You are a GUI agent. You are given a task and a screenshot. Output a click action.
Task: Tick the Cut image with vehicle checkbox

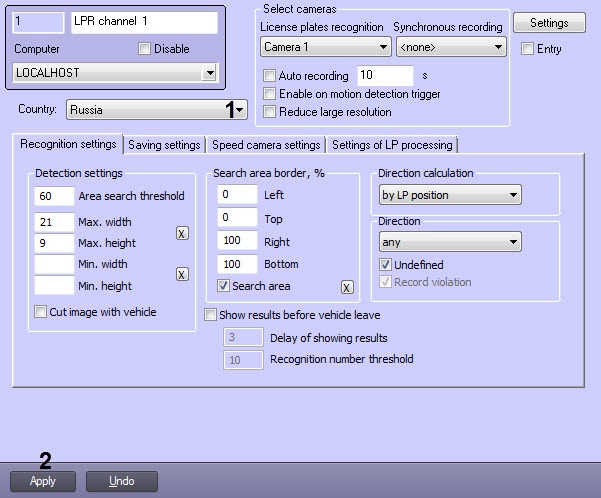pyautogui.click(x=41, y=312)
